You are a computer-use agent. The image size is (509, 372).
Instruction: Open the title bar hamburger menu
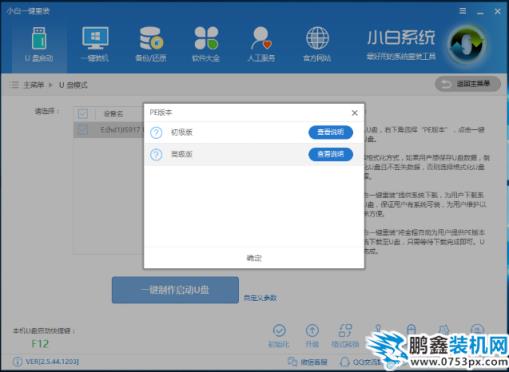click(463, 11)
